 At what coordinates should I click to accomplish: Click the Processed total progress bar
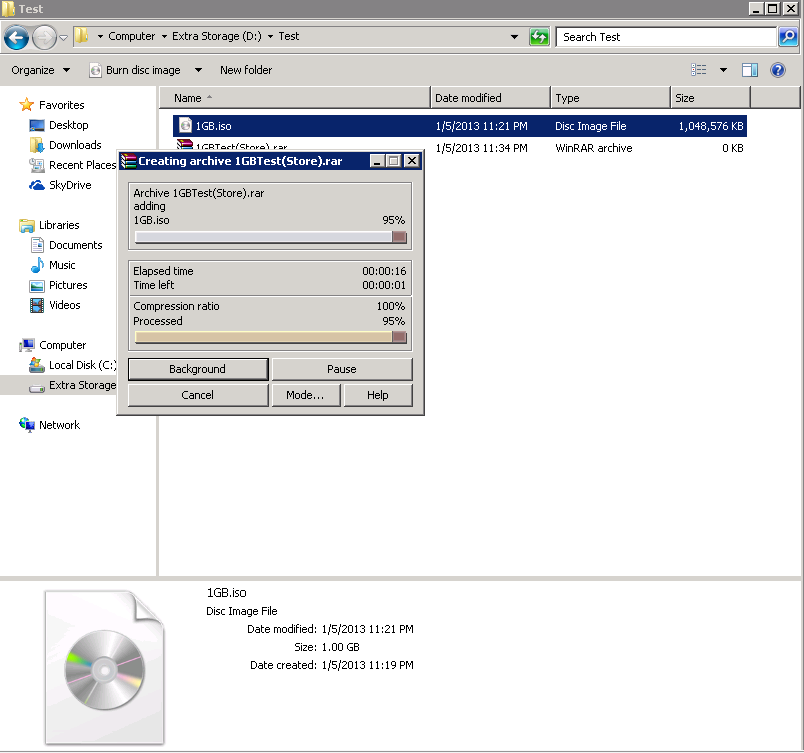pos(270,337)
